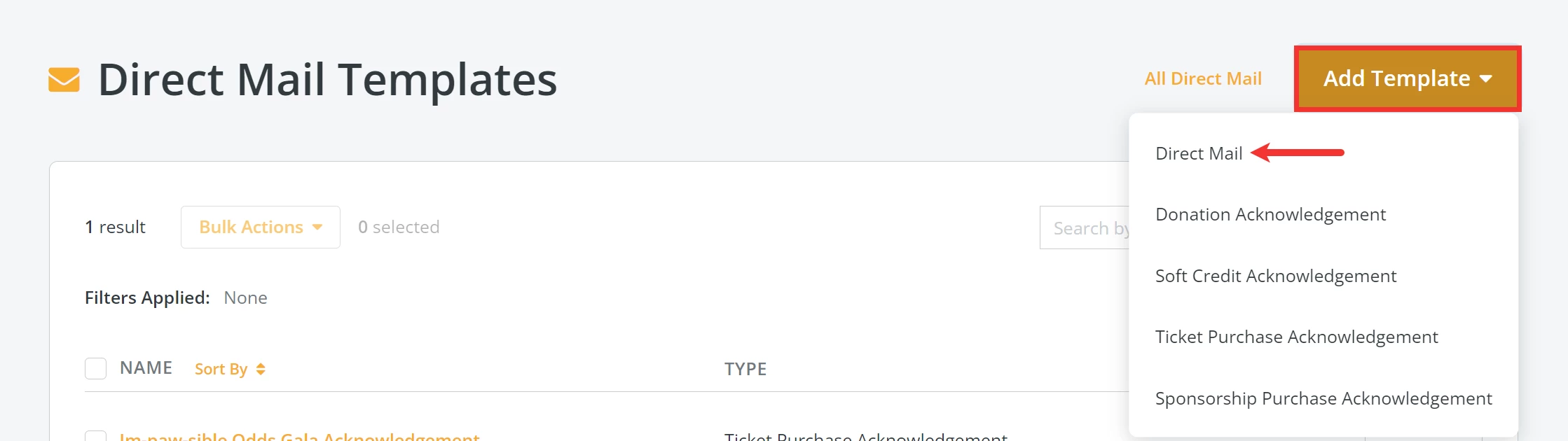Image resolution: width=1568 pixels, height=441 pixels.
Task: Click the TYPE column header
Action: click(x=745, y=368)
